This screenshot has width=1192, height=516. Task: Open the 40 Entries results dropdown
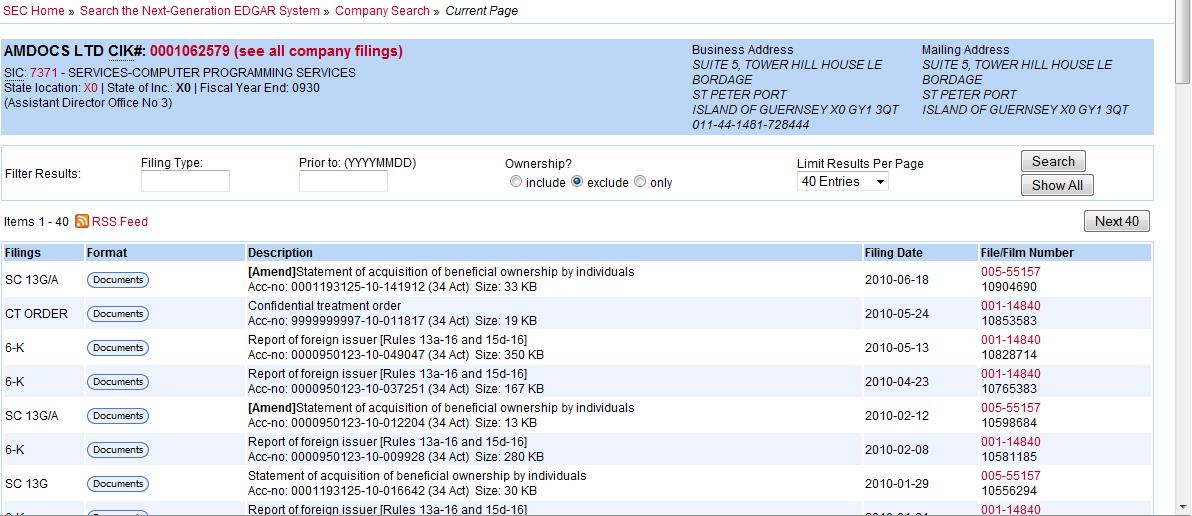(842, 182)
